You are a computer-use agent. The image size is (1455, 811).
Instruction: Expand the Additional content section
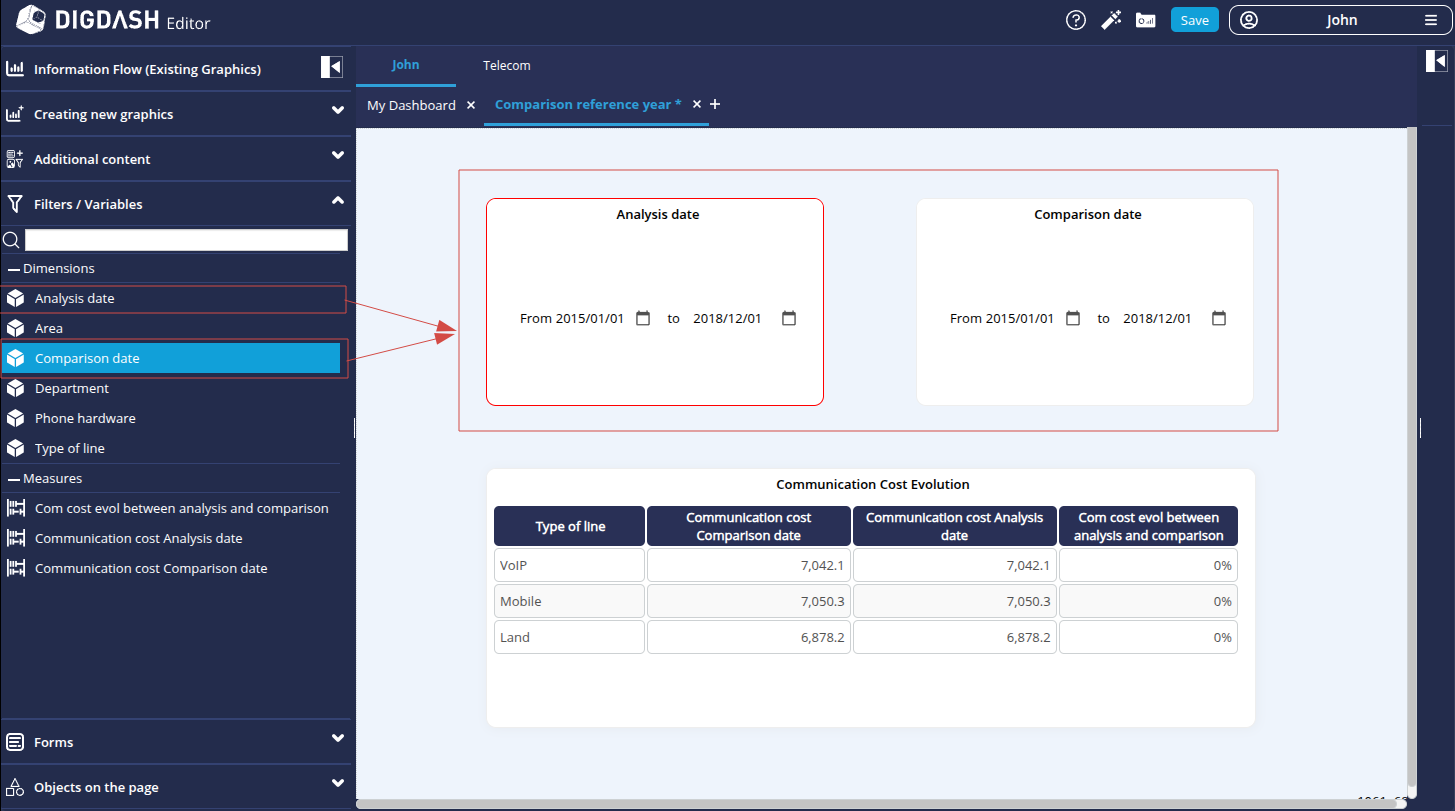pos(338,156)
